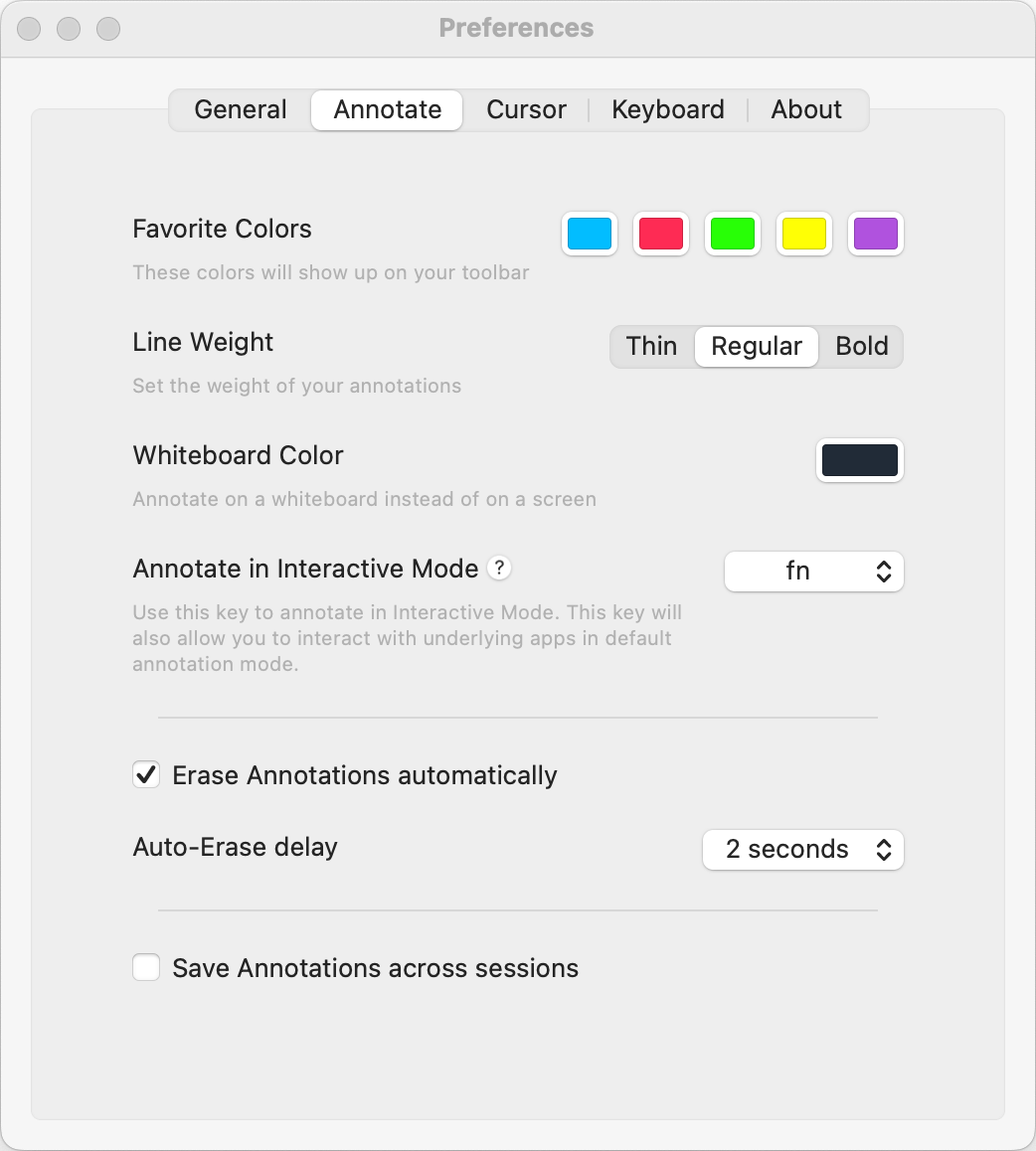Click the purple favorite color swatch

pyautogui.click(x=876, y=235)
